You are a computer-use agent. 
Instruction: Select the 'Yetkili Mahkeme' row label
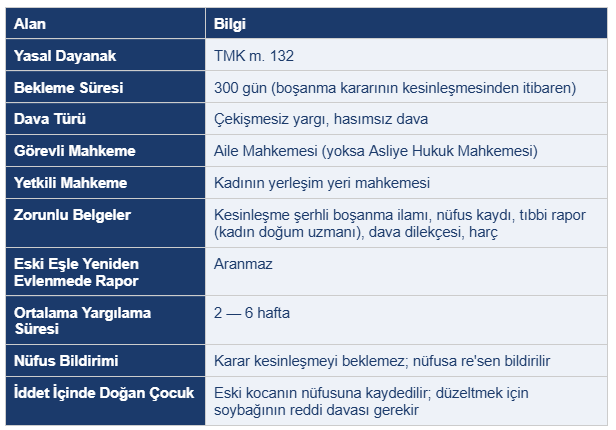(x=70, y=183)
